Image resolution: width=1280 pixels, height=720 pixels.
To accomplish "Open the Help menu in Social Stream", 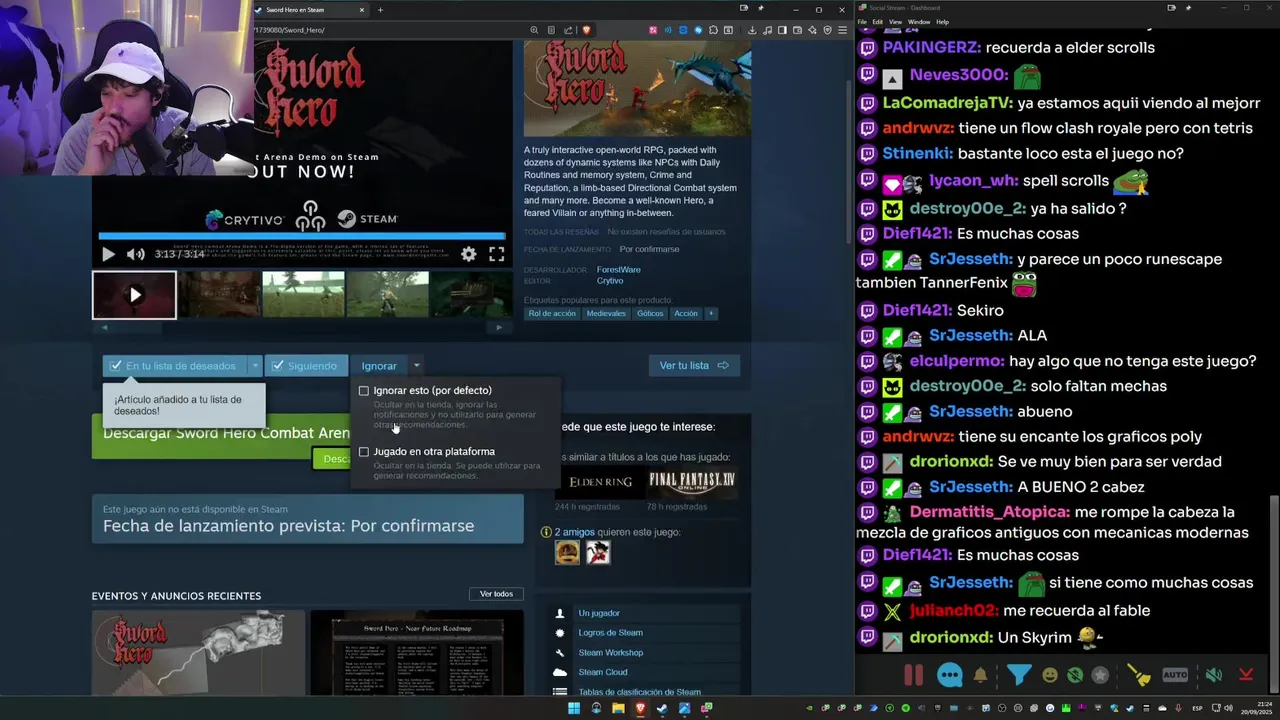I will (x=942, y=21).
